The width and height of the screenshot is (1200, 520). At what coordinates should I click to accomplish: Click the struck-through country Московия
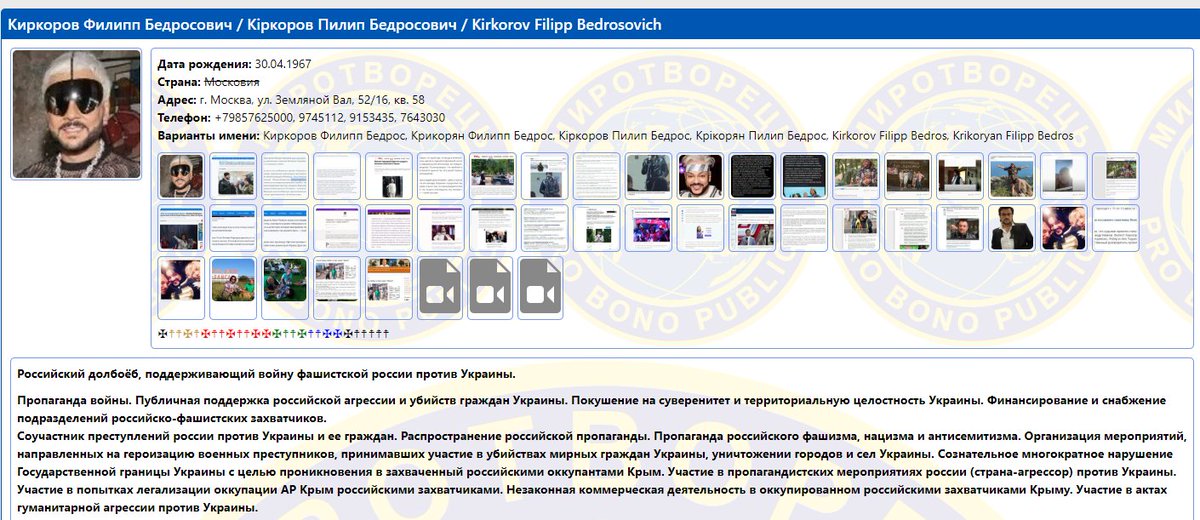click(232, 82)
